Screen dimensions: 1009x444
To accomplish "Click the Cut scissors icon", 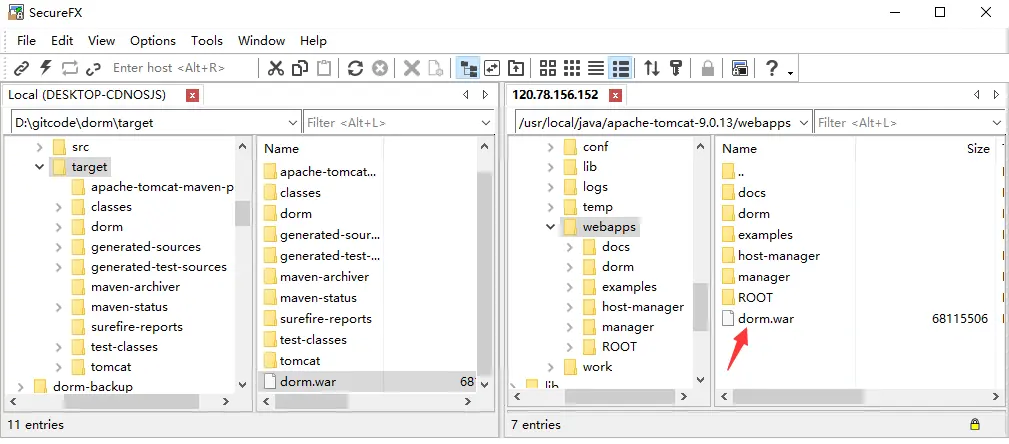I will [276, 68].
